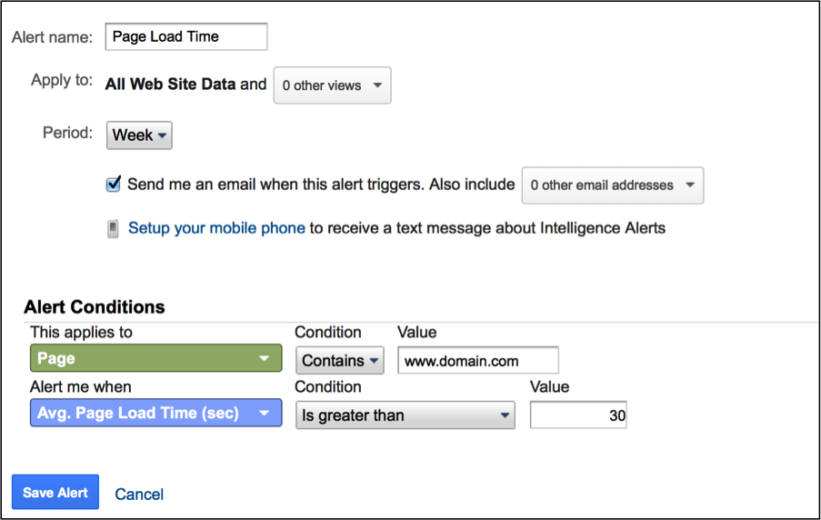Image resolution: width=821 pixels, height=520 pixels.
Task: Click the mobile phone icon
Action: tap(113, 229)
